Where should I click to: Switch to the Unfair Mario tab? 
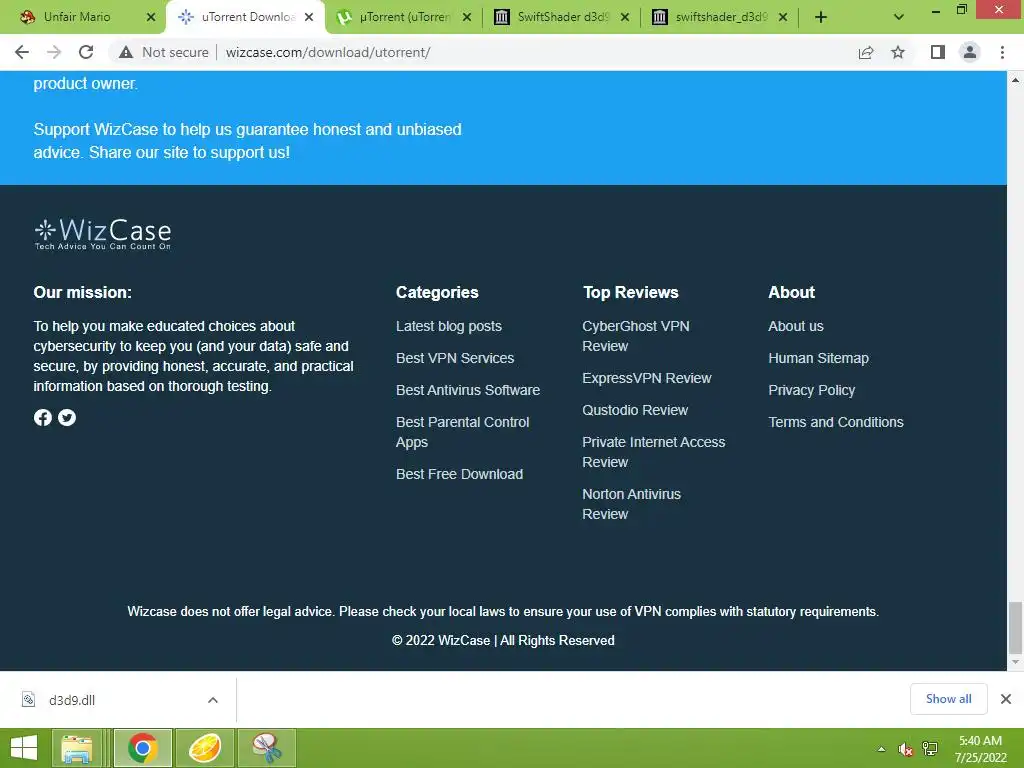tap(77, 17)
